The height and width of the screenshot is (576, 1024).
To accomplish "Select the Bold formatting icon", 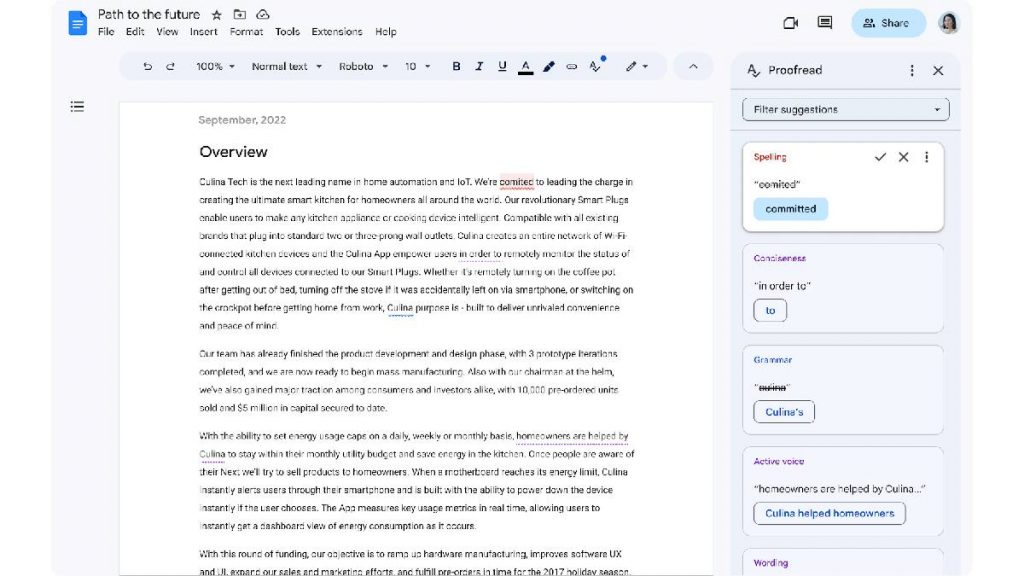I will [456, 66].
